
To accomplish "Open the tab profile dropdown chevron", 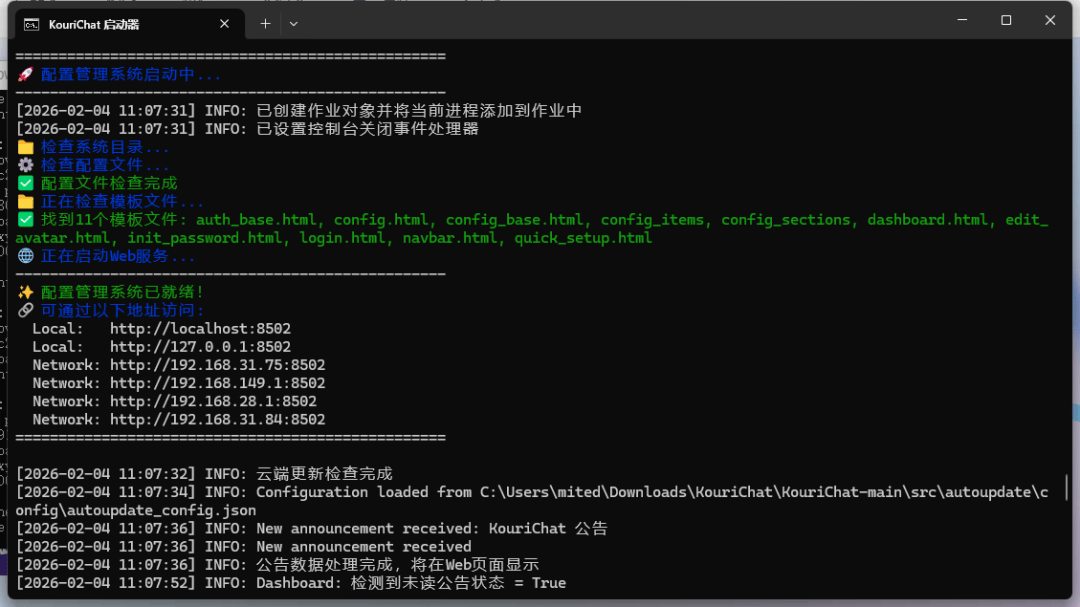I will (x=293, y=24).
